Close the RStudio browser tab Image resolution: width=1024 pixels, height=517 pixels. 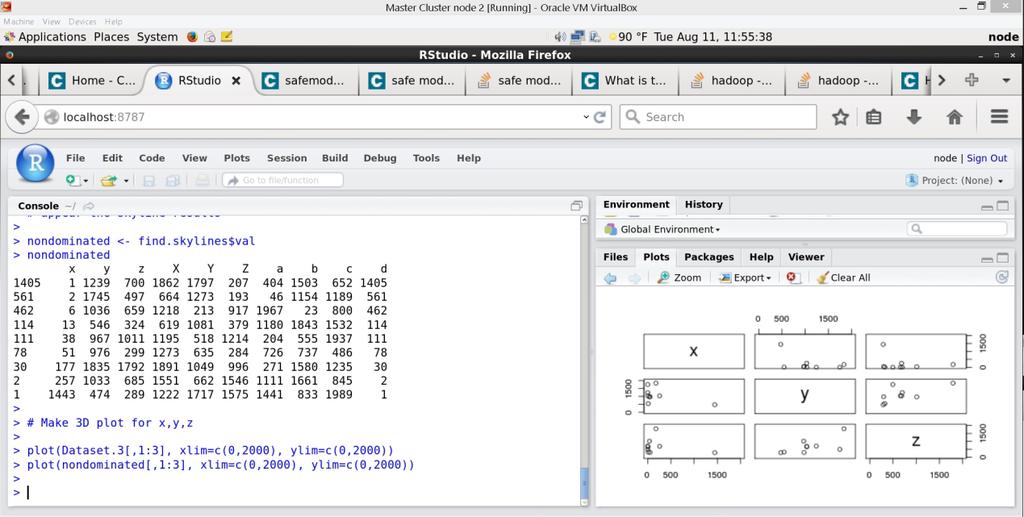tap(236, 80)
